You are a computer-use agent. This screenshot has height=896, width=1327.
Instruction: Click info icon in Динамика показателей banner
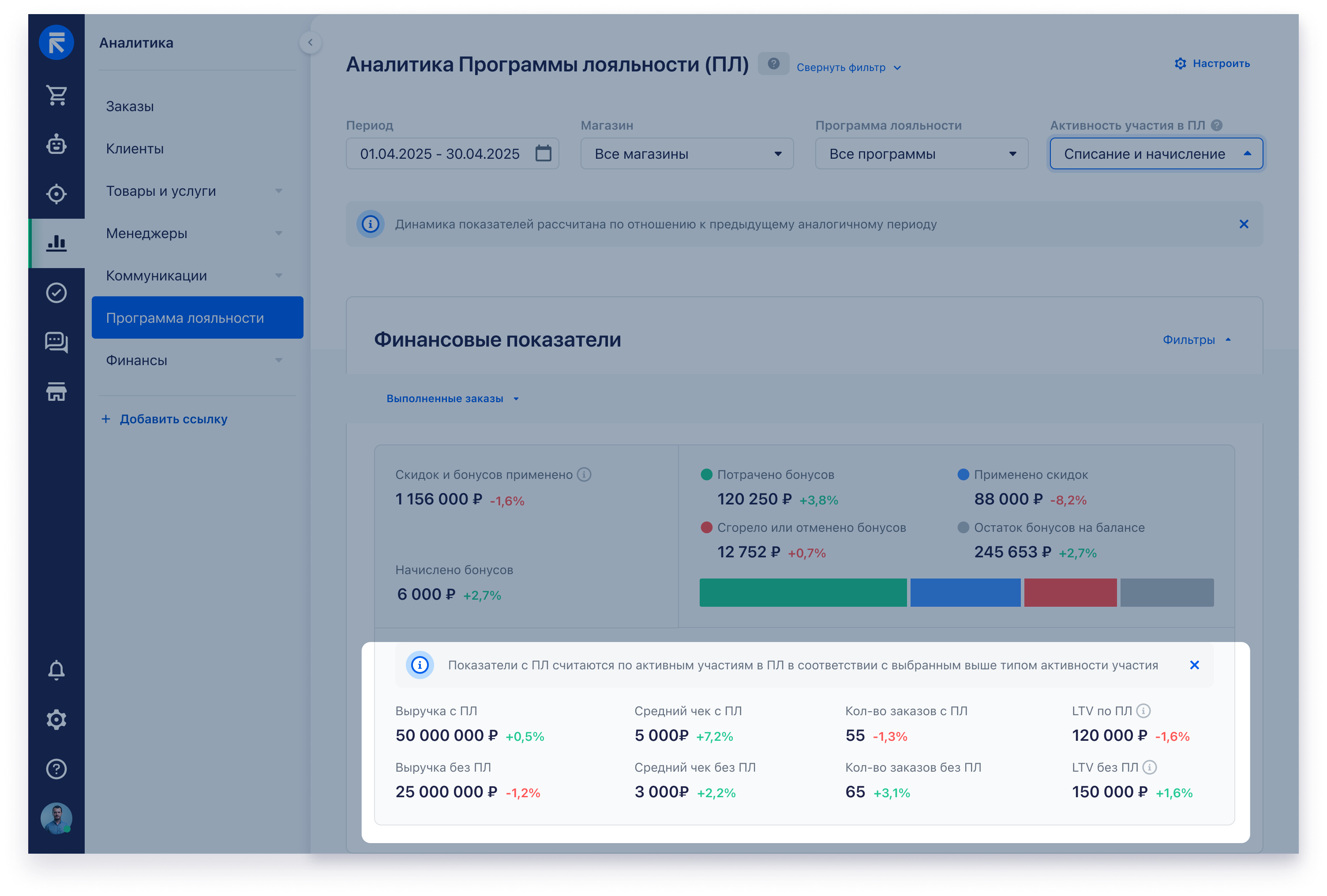[370, 224]
